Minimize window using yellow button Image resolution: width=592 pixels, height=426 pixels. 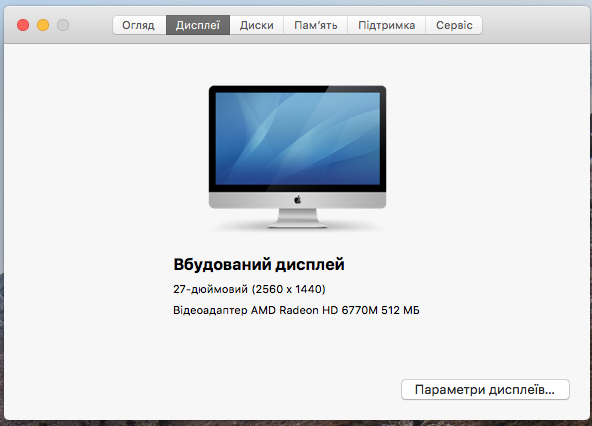43,25
